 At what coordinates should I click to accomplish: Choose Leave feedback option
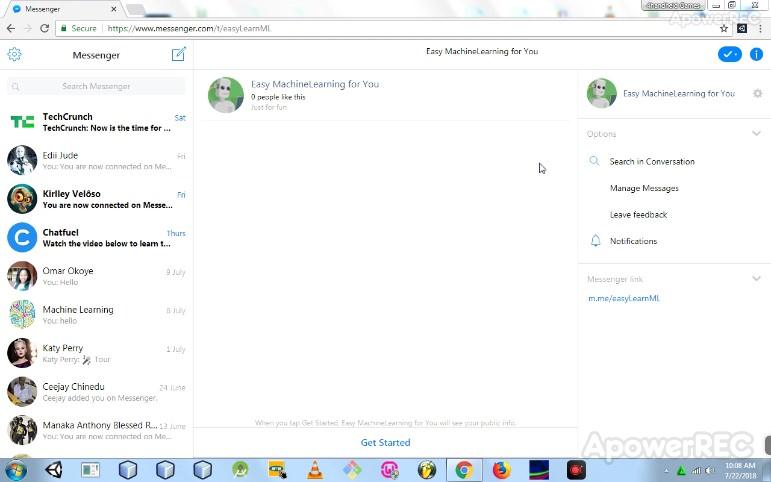(x=638, y=214)
